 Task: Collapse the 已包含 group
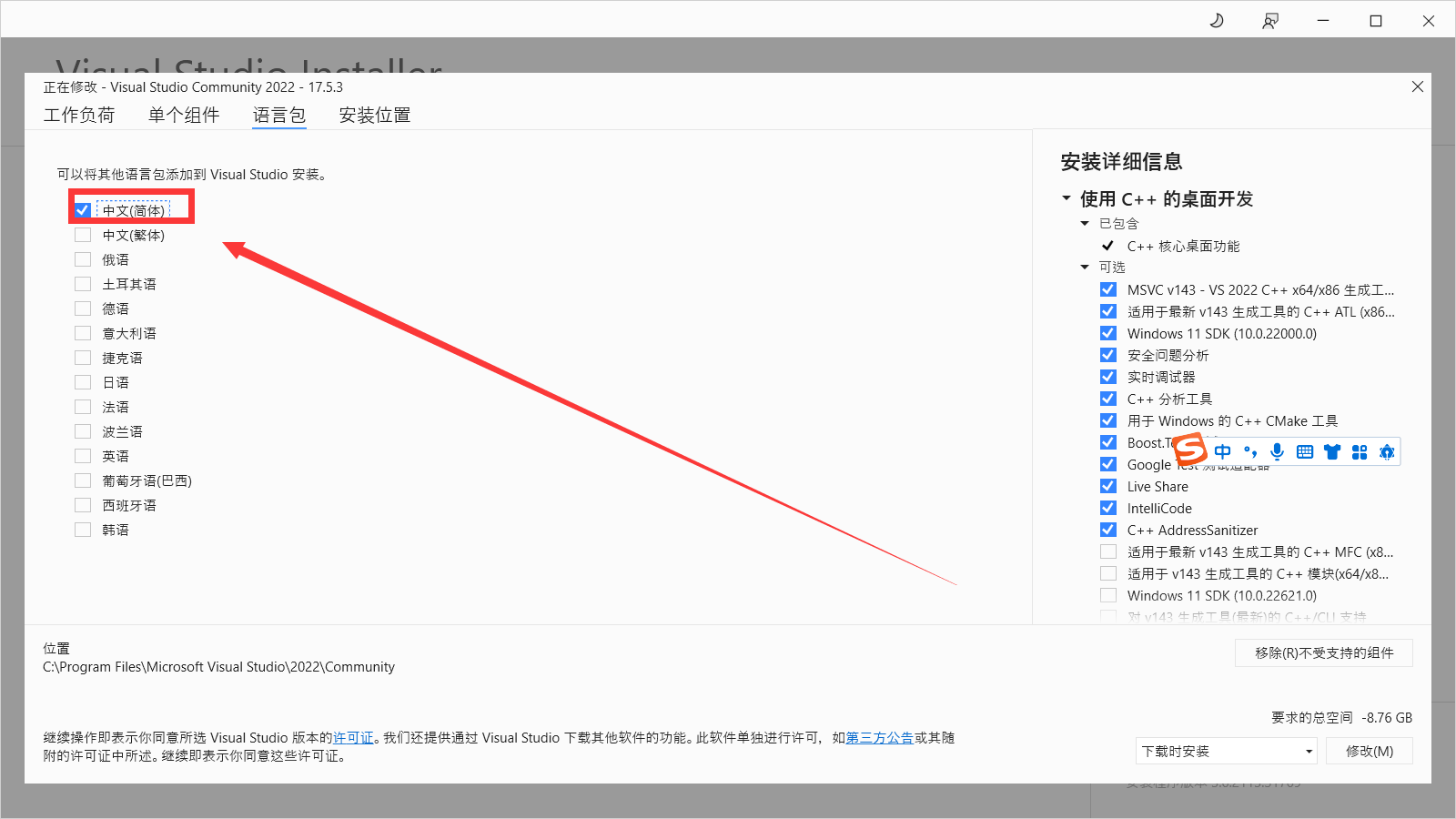1085,224
